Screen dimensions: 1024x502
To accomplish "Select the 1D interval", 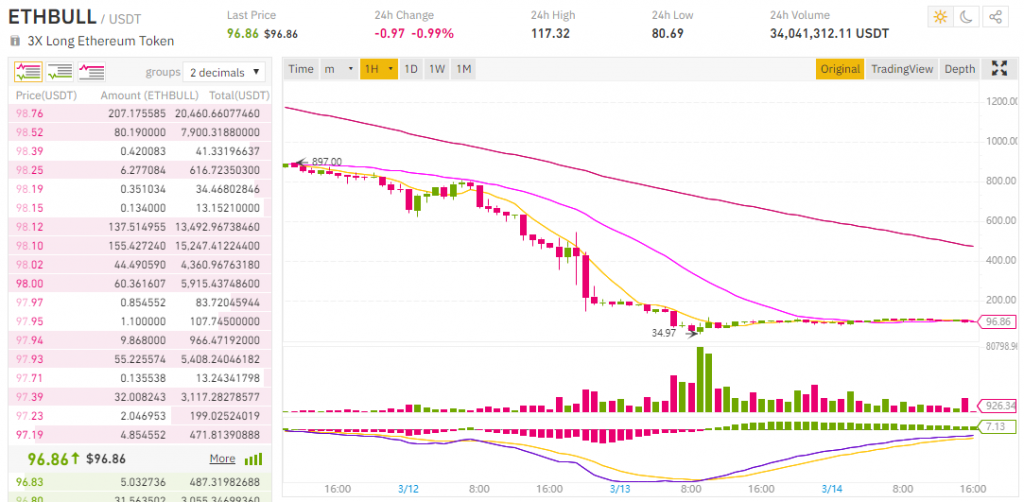I will [411, 69].
